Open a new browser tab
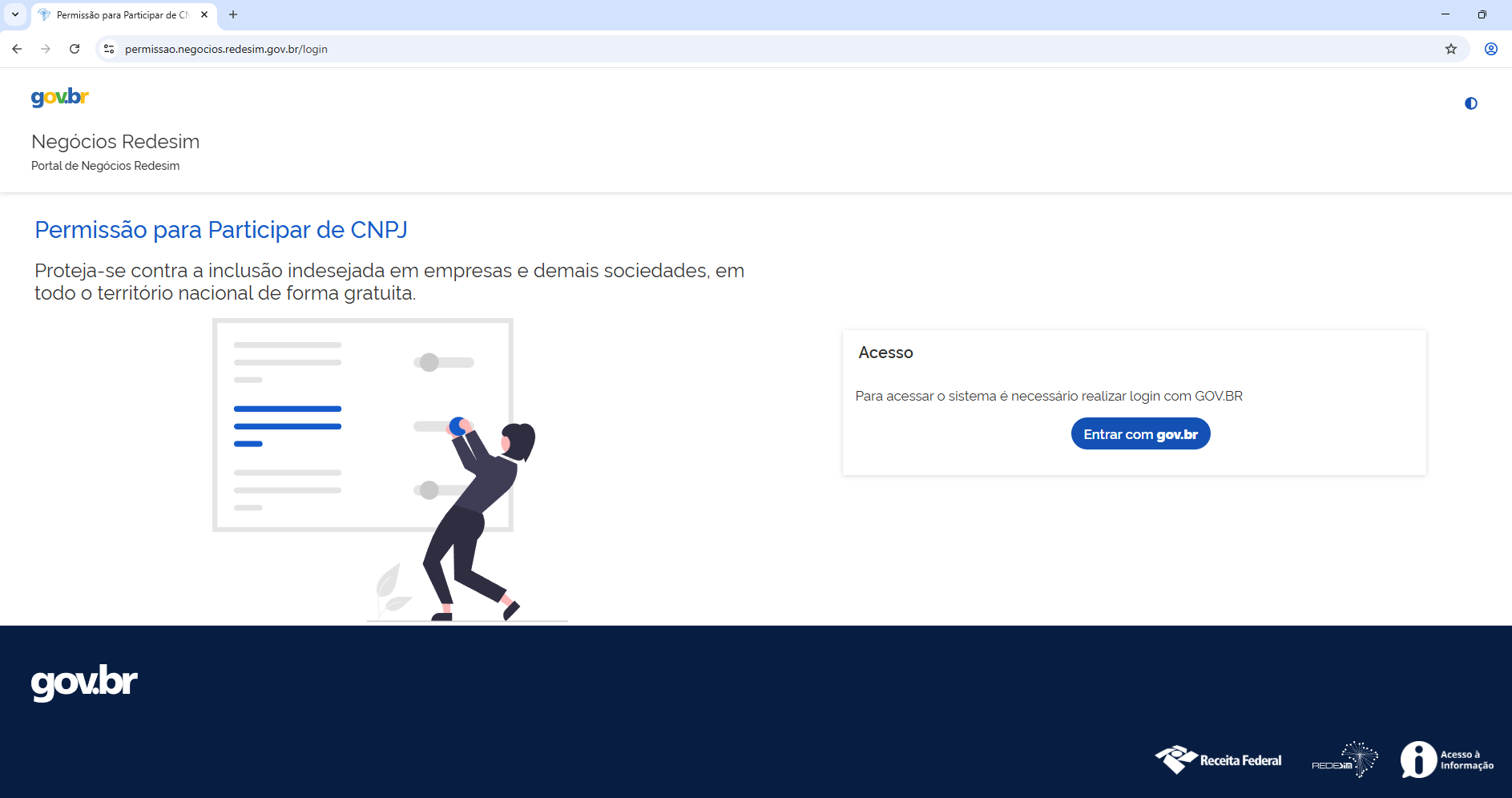Screen dimensions: 1512x798 (233, 14)
